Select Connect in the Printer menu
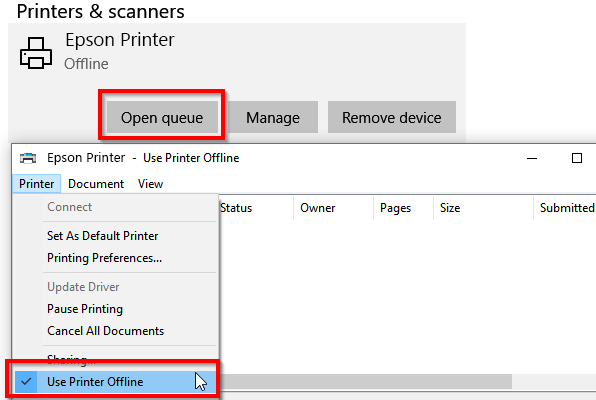The width and height of the screenshot is (596, 400). tap(116, 207)
